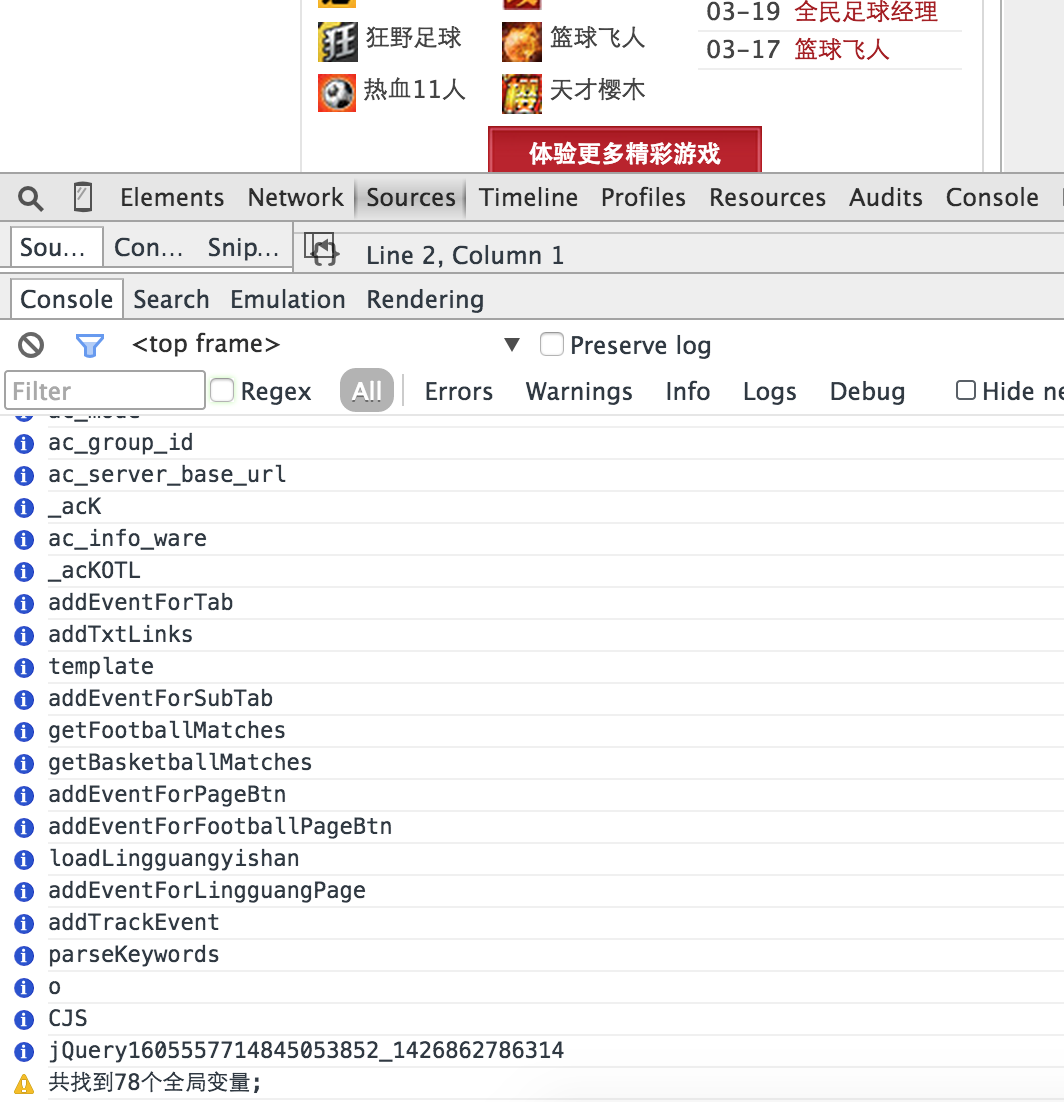Click the jQuery160555 log entry text
Screen dimensions: 1064x1102
pyautogui.click(x=306, y=1051)
